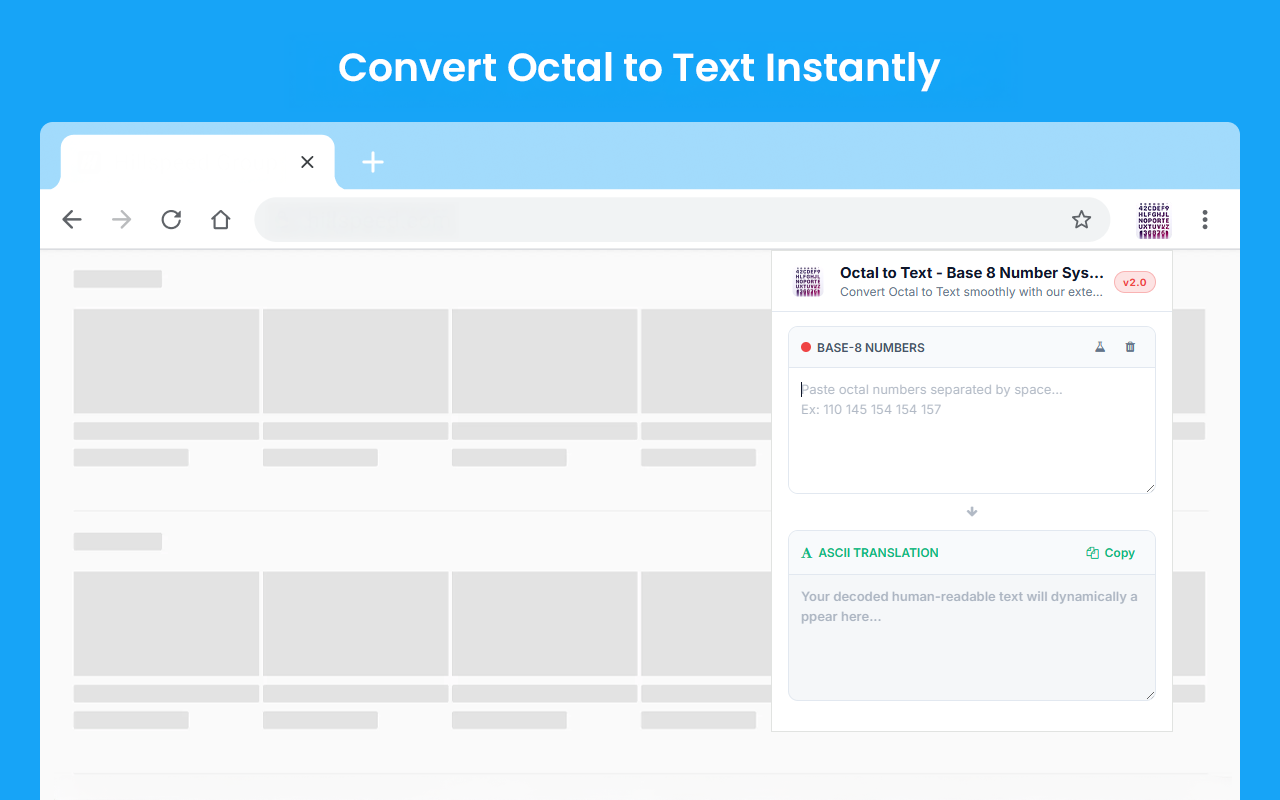Click the v2.0 version badge
The width and height of the screenshot is (1280, 800).
(x=1134, y=282)
